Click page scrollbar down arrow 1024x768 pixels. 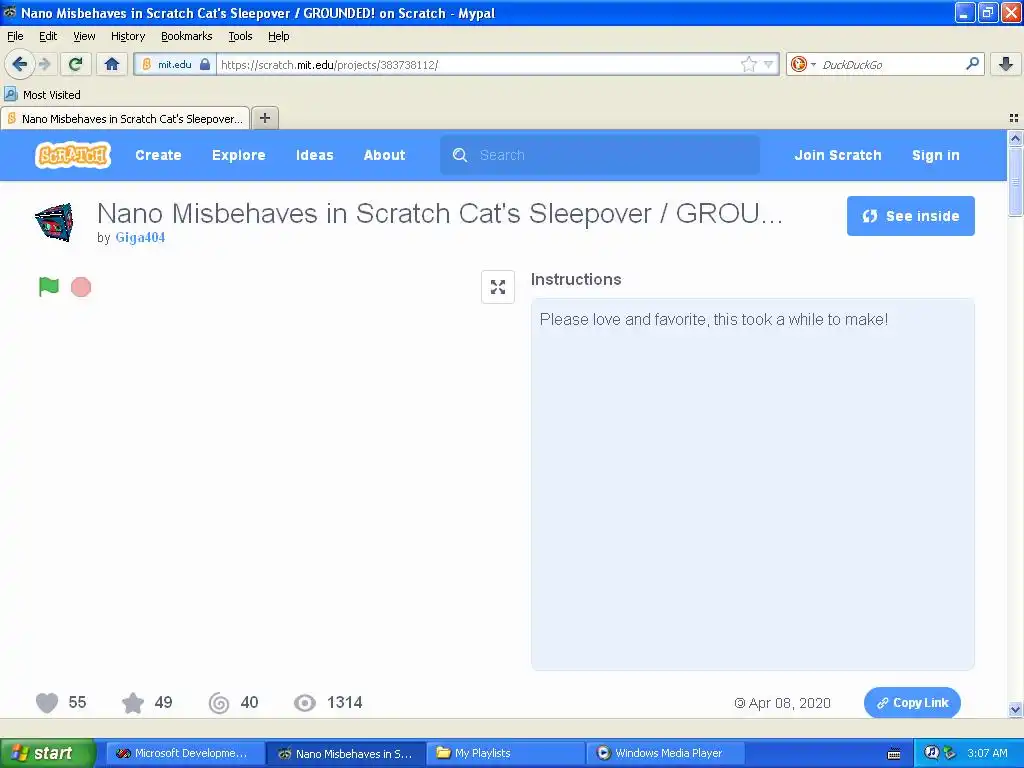pos(1015,709)
